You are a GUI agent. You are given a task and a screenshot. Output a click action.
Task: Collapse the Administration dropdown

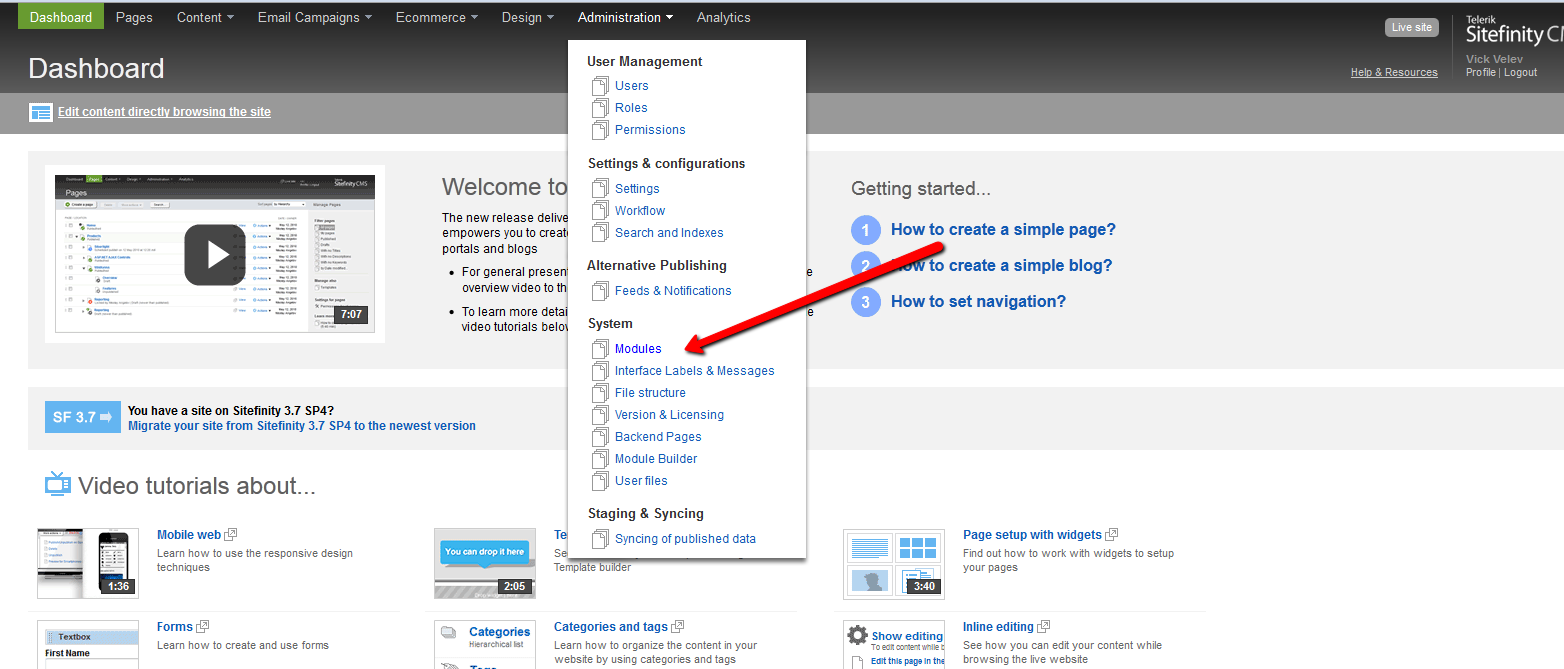[x=625, y=17]
